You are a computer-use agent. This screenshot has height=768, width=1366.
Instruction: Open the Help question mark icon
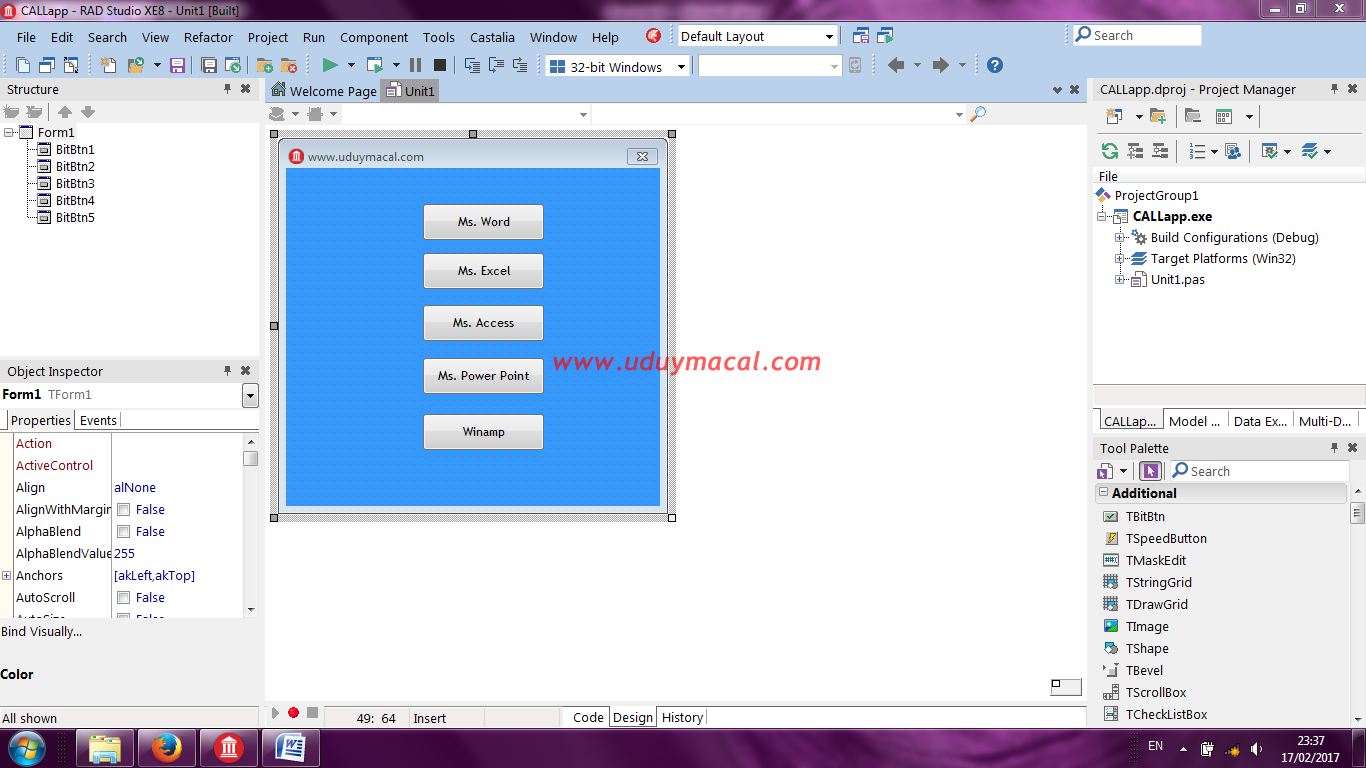[994, 65]
